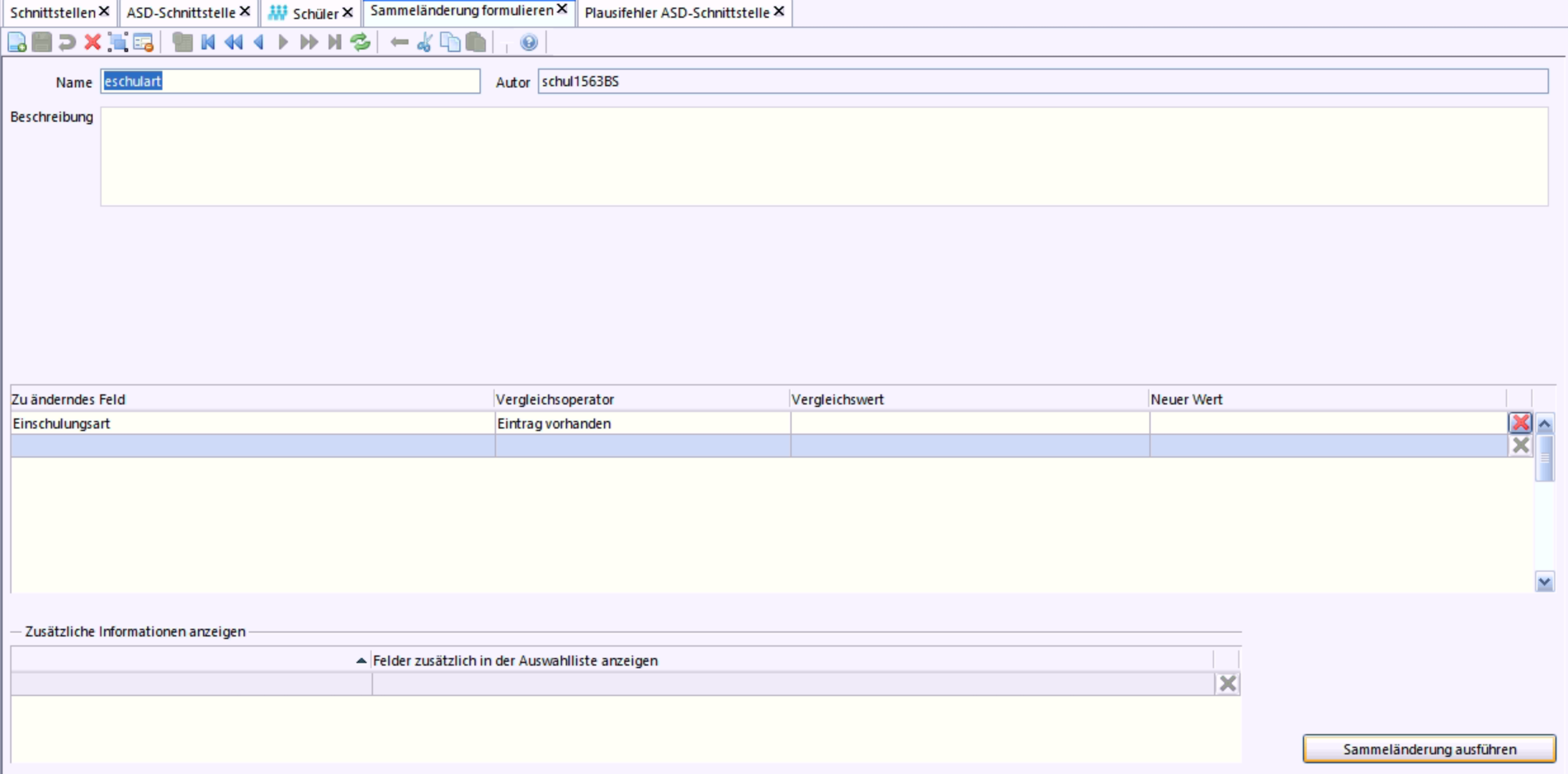Click the empty Zu änderndes Feld cell in second row

[x=252, y=446]
